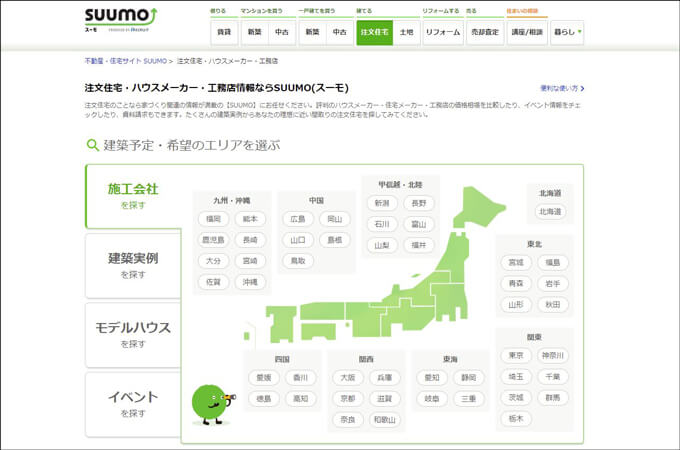Choose 福島 in the 東北 region
Viewport: 680px width, 450px height.
click(552, 262)
